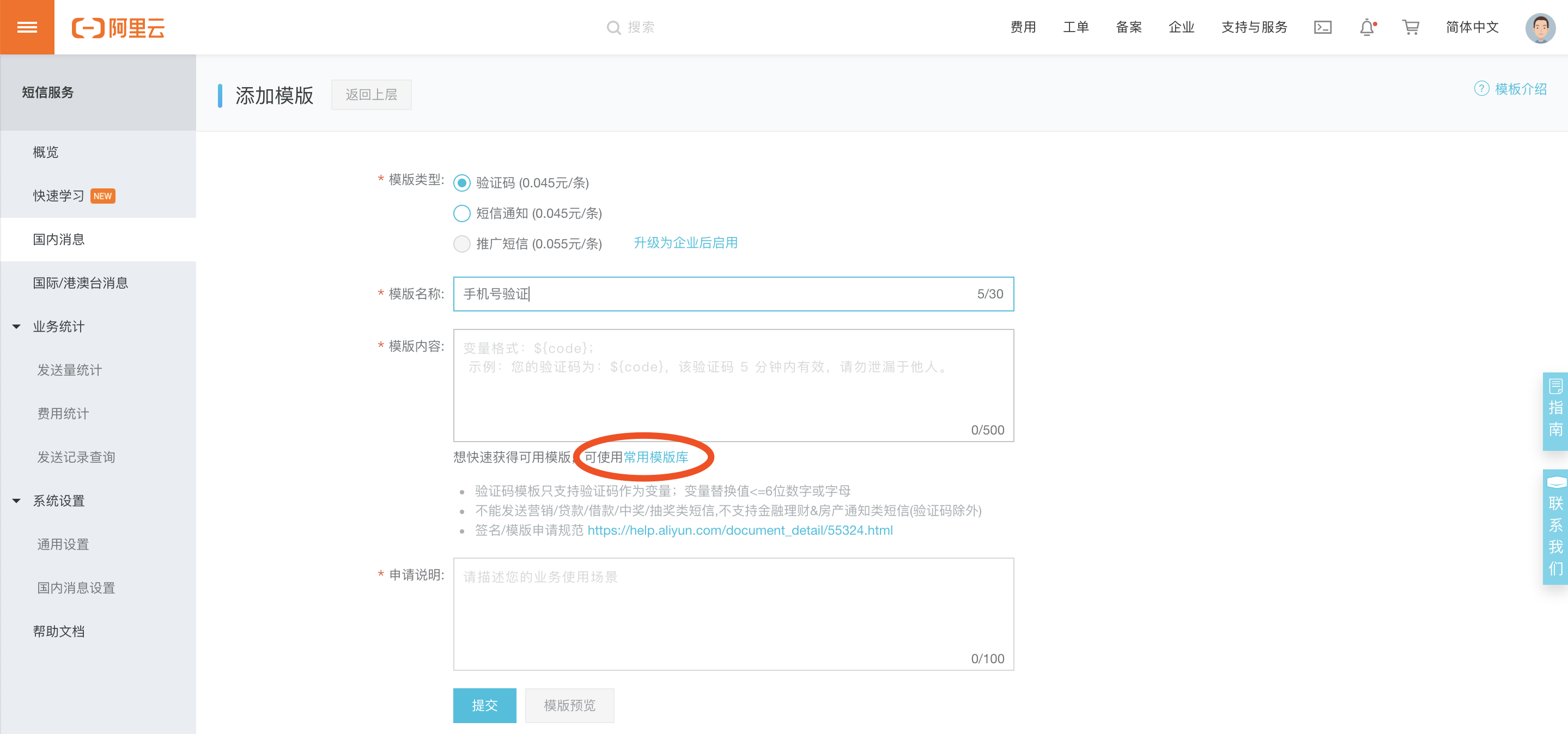Open the 备案 menu
Image resolution: width=1568 pixels, height=734 pixels.
pos(1128,27)
